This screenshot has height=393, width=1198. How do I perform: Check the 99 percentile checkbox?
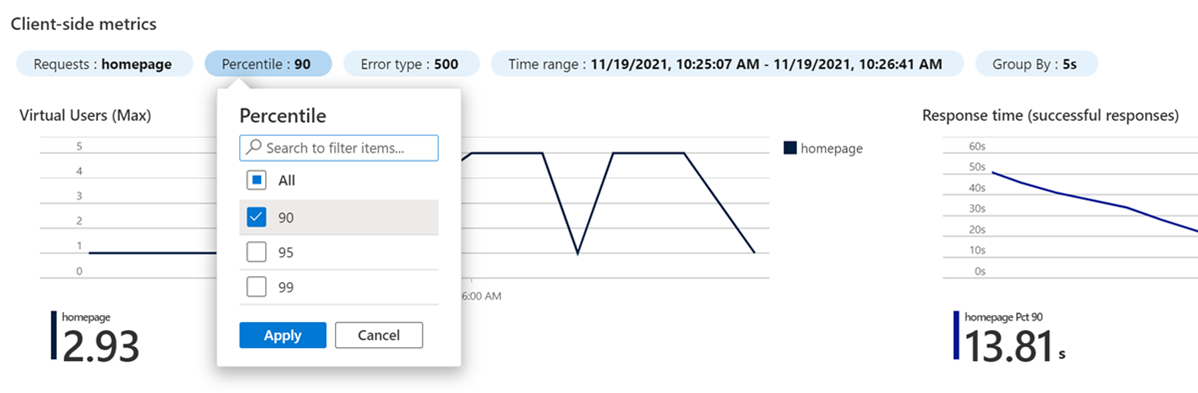coord(257,287)
